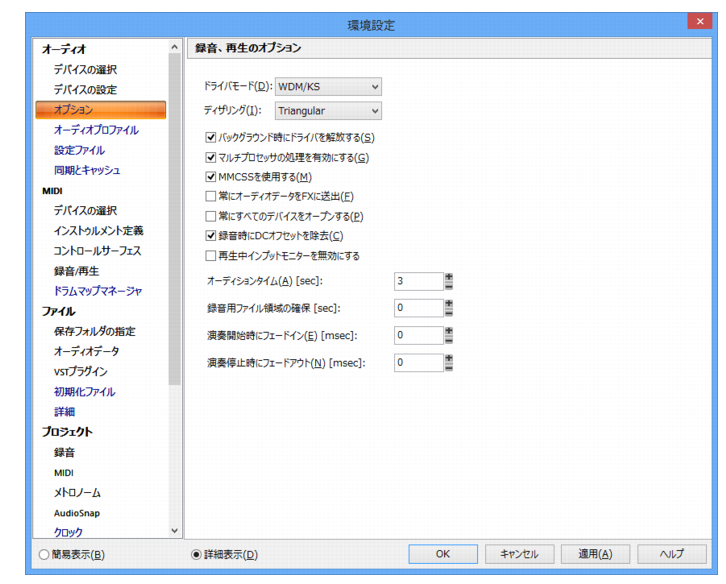Select 詳細表示 radio button
Viewport: 726px width, 584px height.
[x=196, y=554]
